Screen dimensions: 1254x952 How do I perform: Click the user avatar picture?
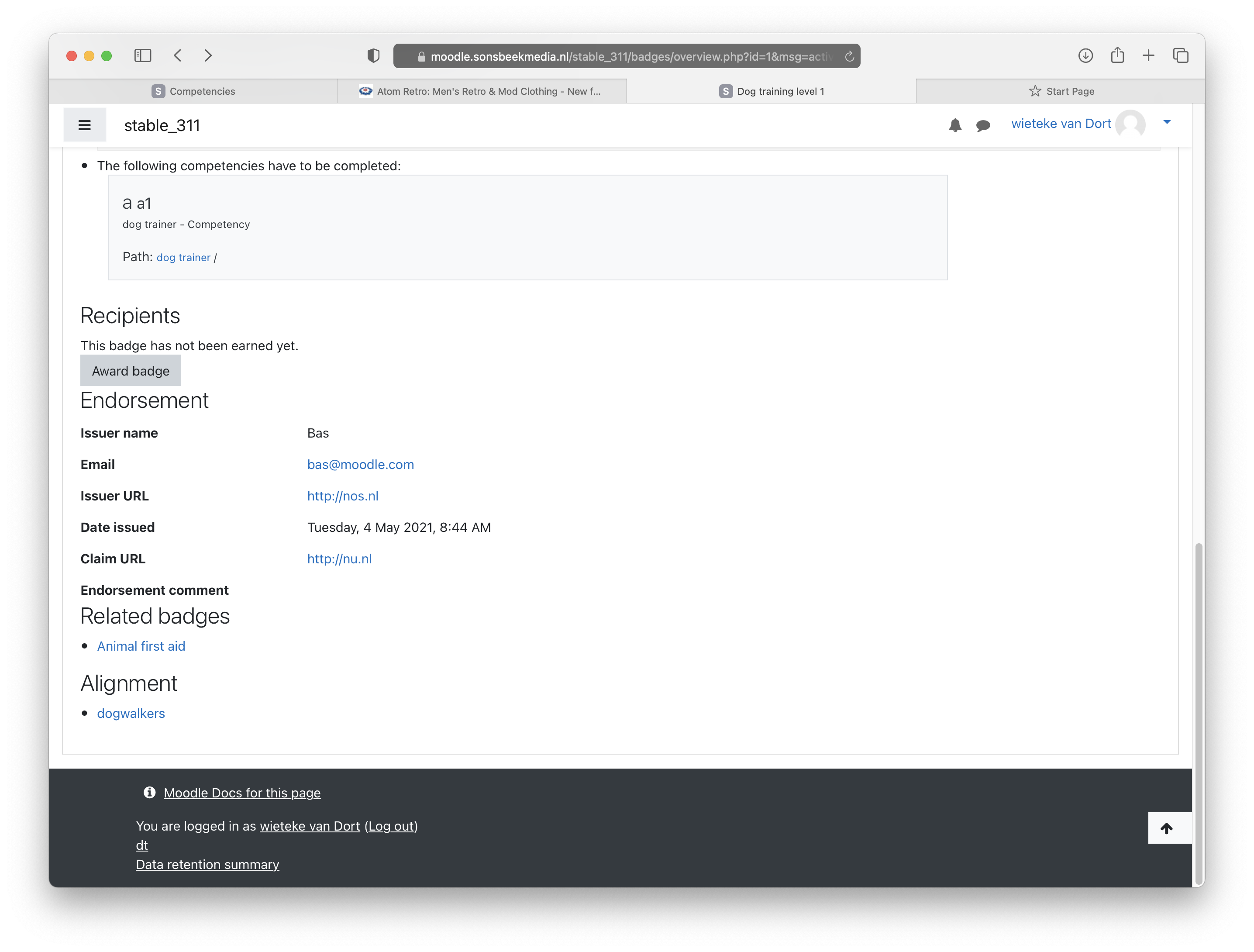point(1130,124)
